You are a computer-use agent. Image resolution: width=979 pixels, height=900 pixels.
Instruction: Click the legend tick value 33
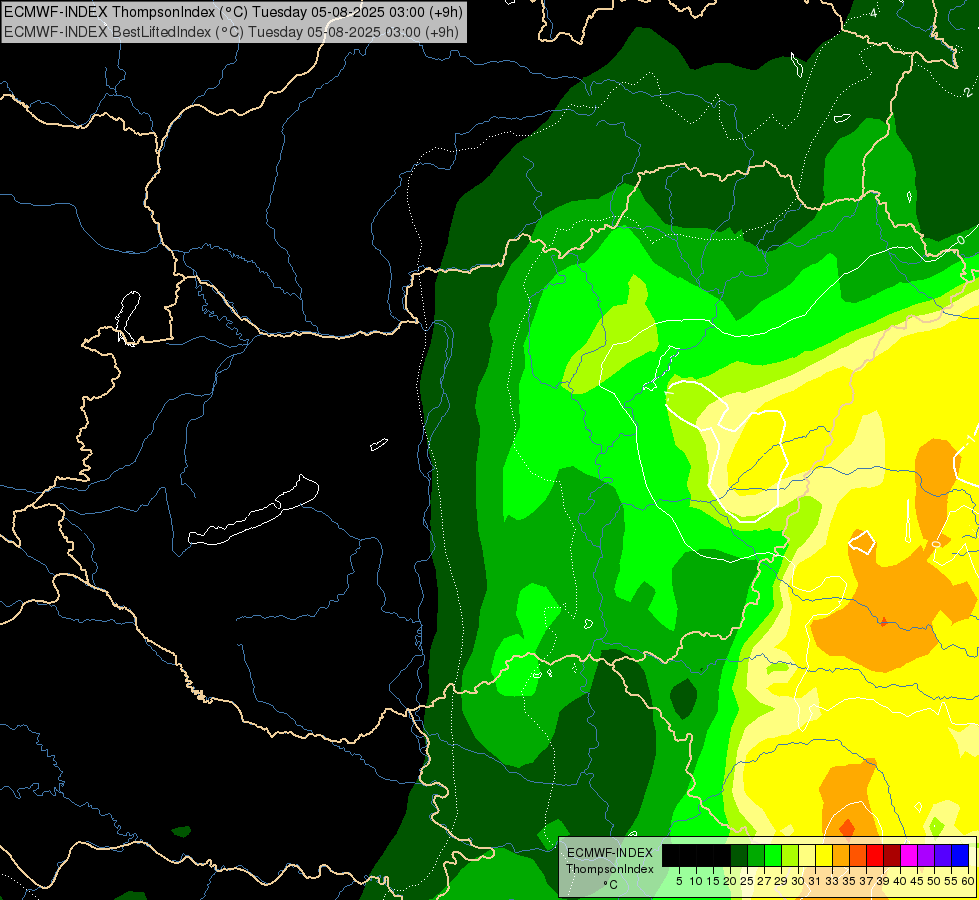832,881
